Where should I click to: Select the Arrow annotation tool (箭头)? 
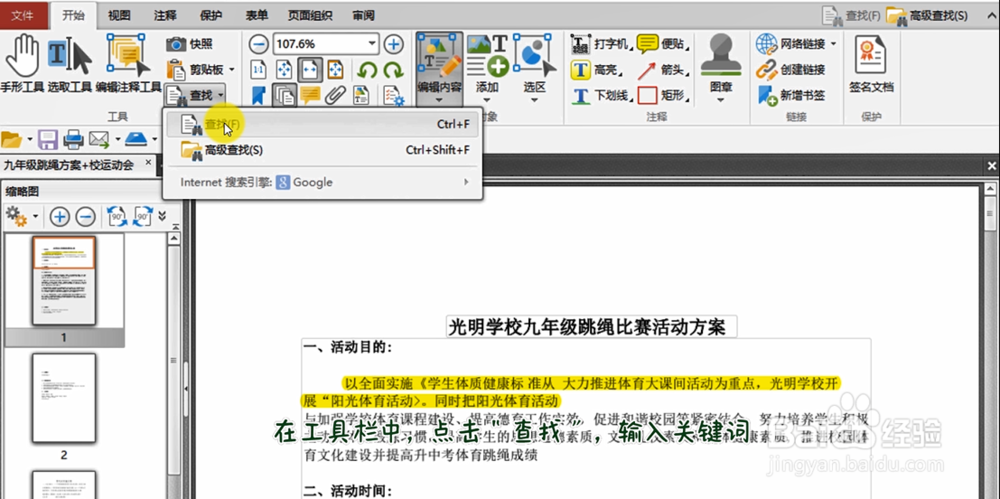click(663, 70)
